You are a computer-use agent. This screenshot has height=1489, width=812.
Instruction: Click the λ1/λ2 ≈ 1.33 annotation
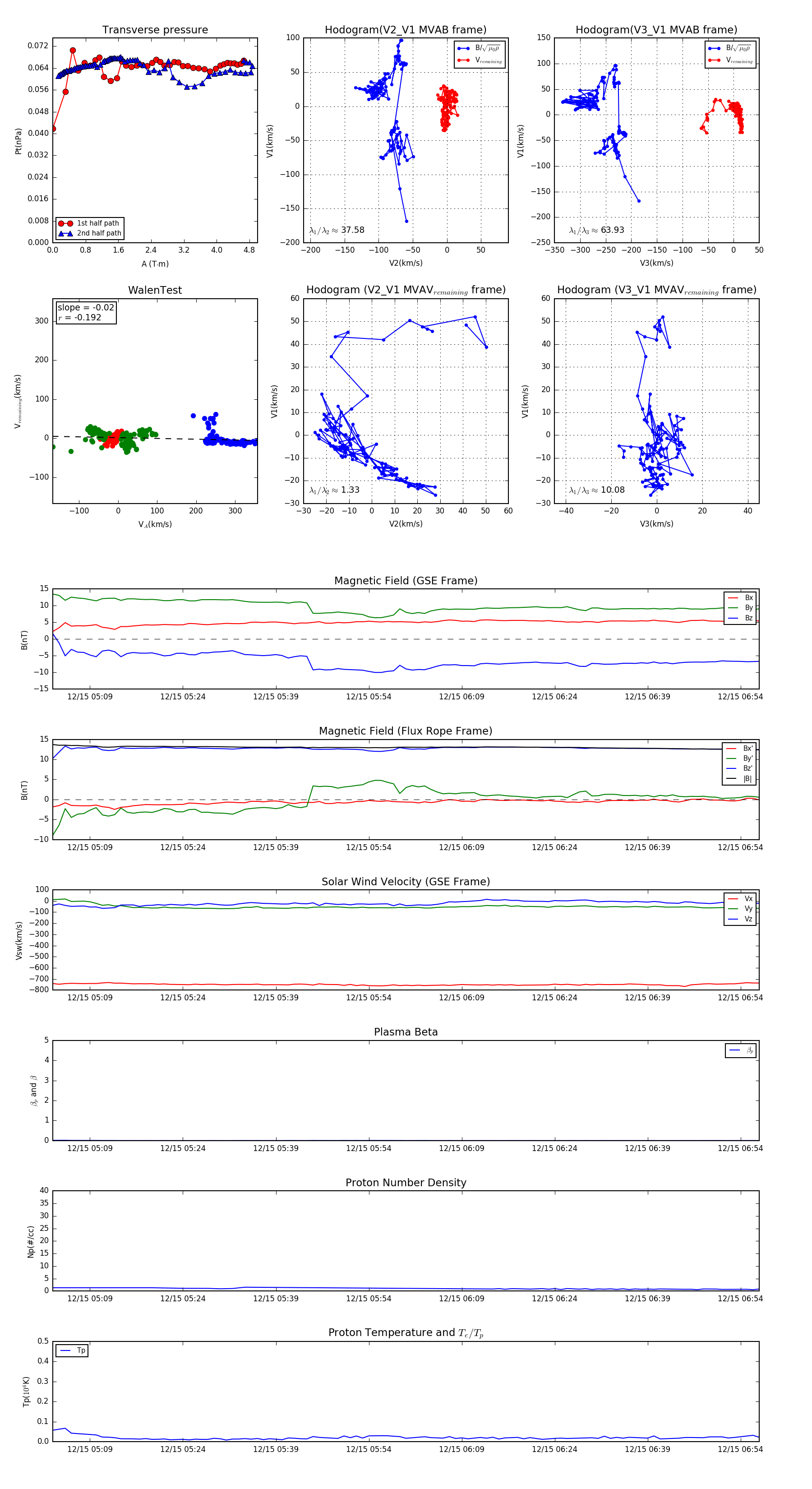pos(335,490)
